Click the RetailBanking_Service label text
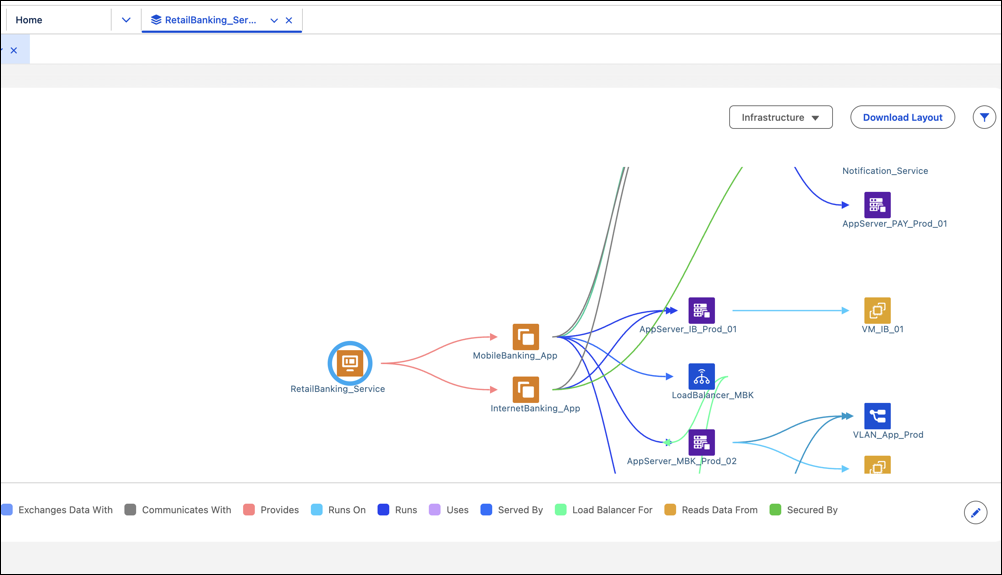The image size is (1002, 575). coord(337,388)
